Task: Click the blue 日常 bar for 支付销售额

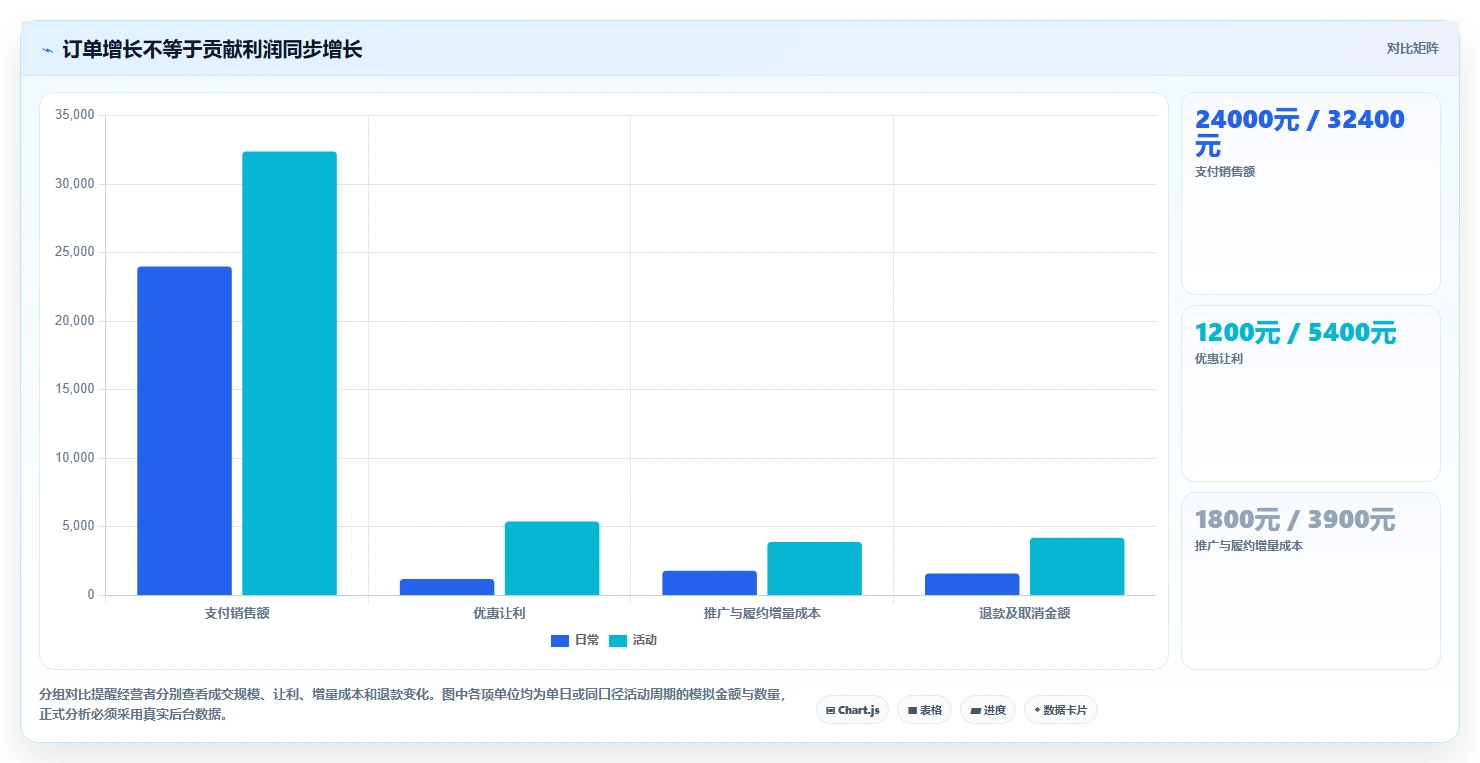Action: click(184, 431)
